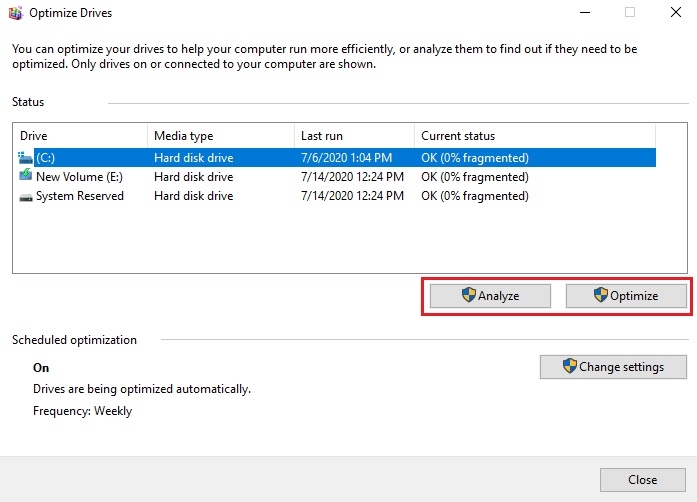Image resolution: width=697 pixels, height=502 pixels.
Task: Select the System Reserved row label
Action: tap(80, 196)
